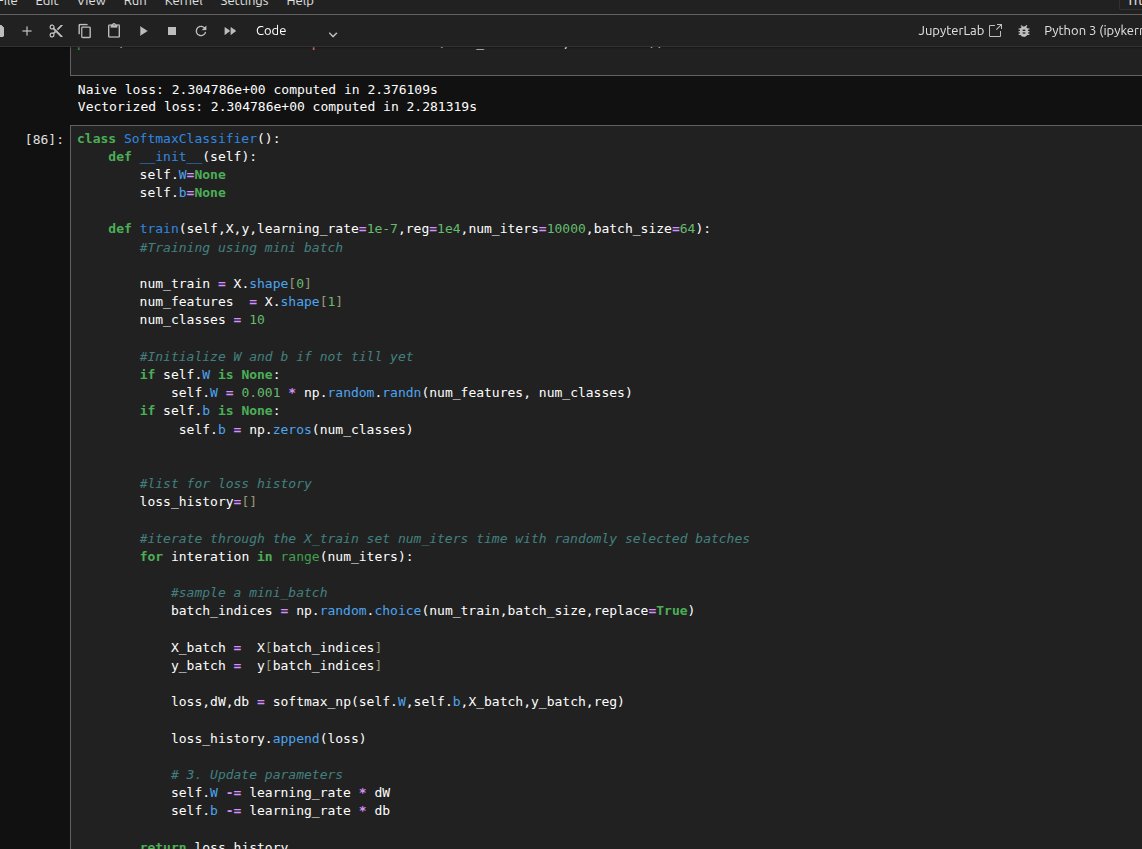Click 'Vectorized loss' output line
The height and width of the screenshot is (849, 1142).
[x=277, y=106]
